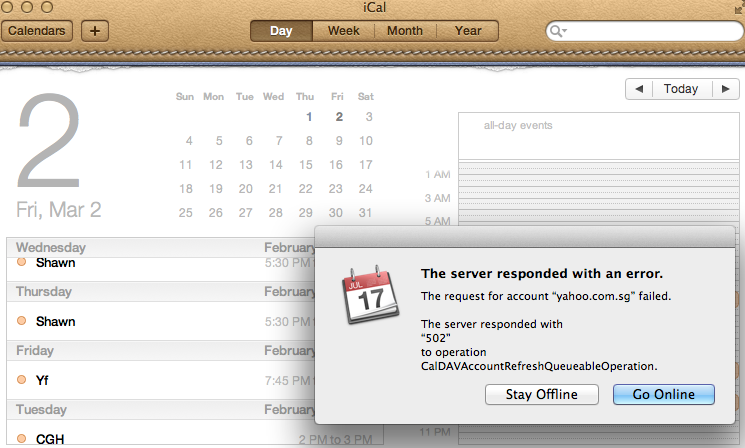Image resolution: width=745 pixels, height=448 pixels.
Task: Open the search magnifier options dropdown
Action: click(558, 31)
